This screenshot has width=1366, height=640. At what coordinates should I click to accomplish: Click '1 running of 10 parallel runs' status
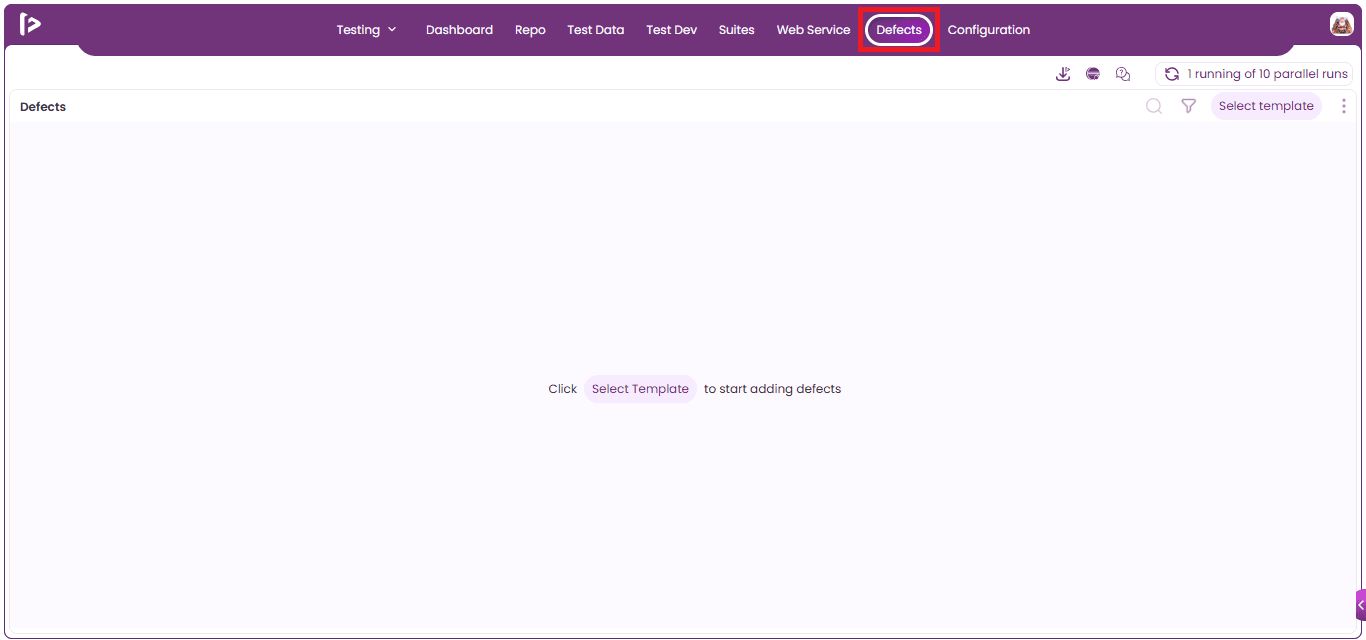coord(1254,74)
